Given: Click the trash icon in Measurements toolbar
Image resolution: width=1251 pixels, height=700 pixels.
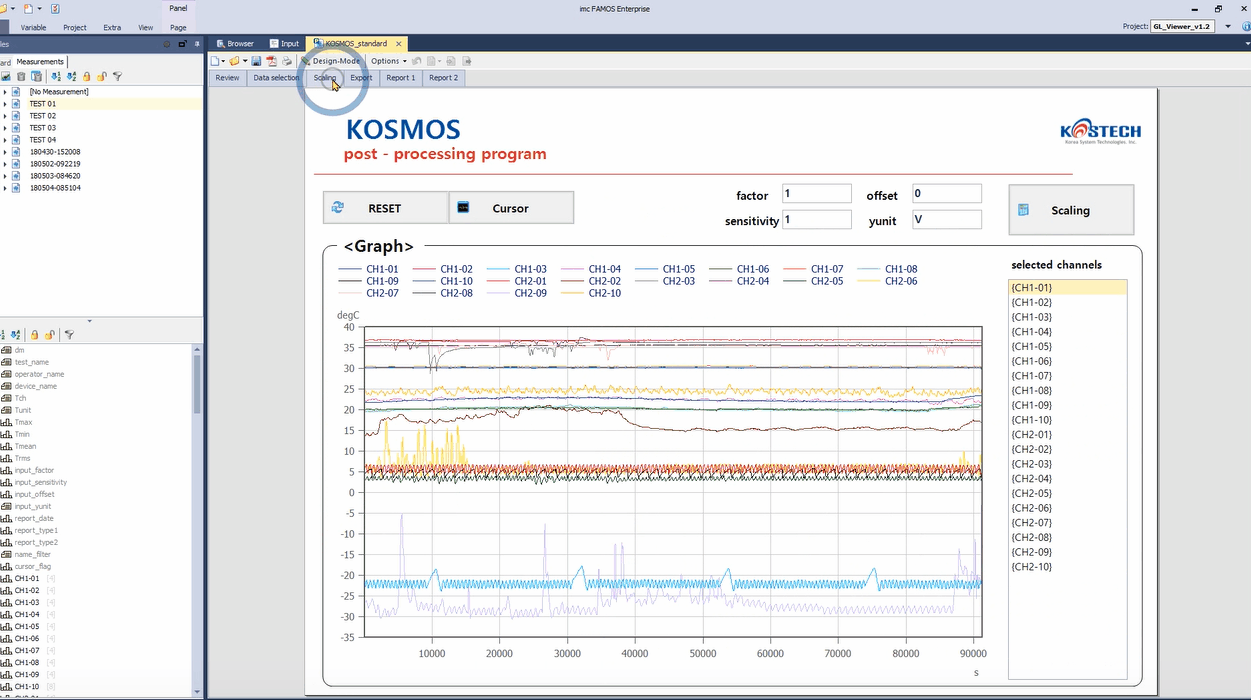Looking at the screenshot, I should click(x=21, y=76).
